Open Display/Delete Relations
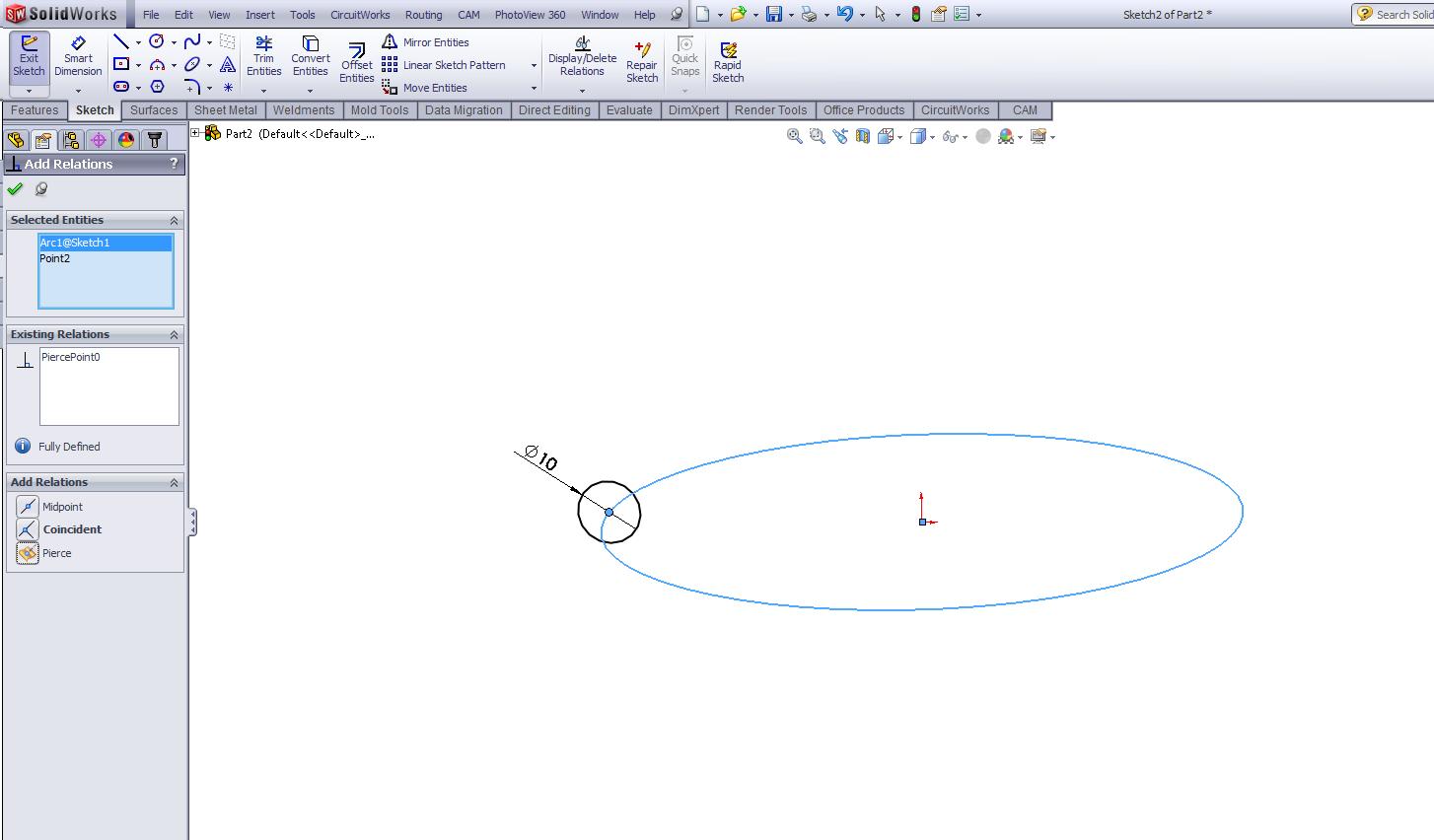This screenshot has width=1434, height=840. (x=582, y=56)
